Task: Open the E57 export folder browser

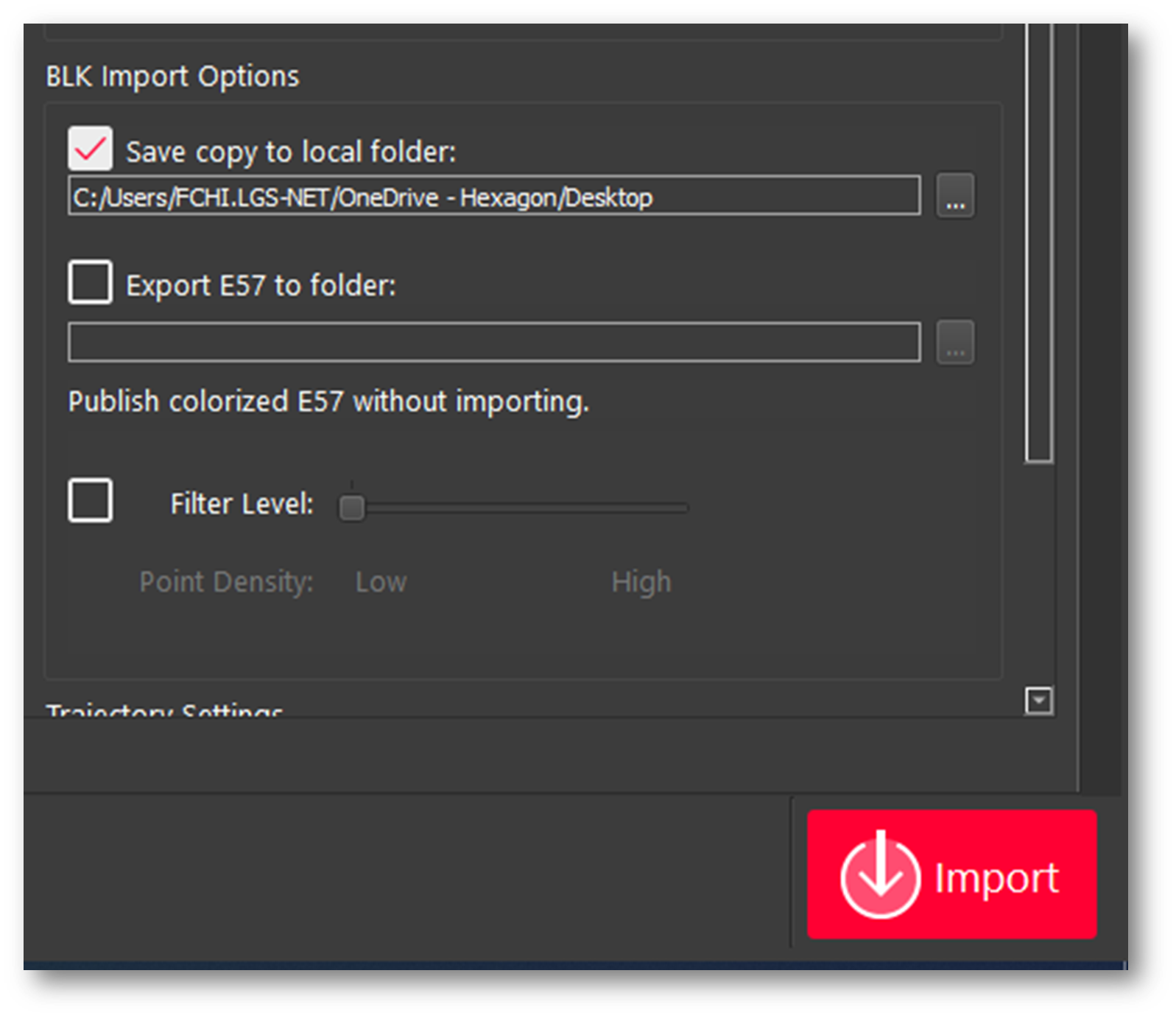Action: 955,343
